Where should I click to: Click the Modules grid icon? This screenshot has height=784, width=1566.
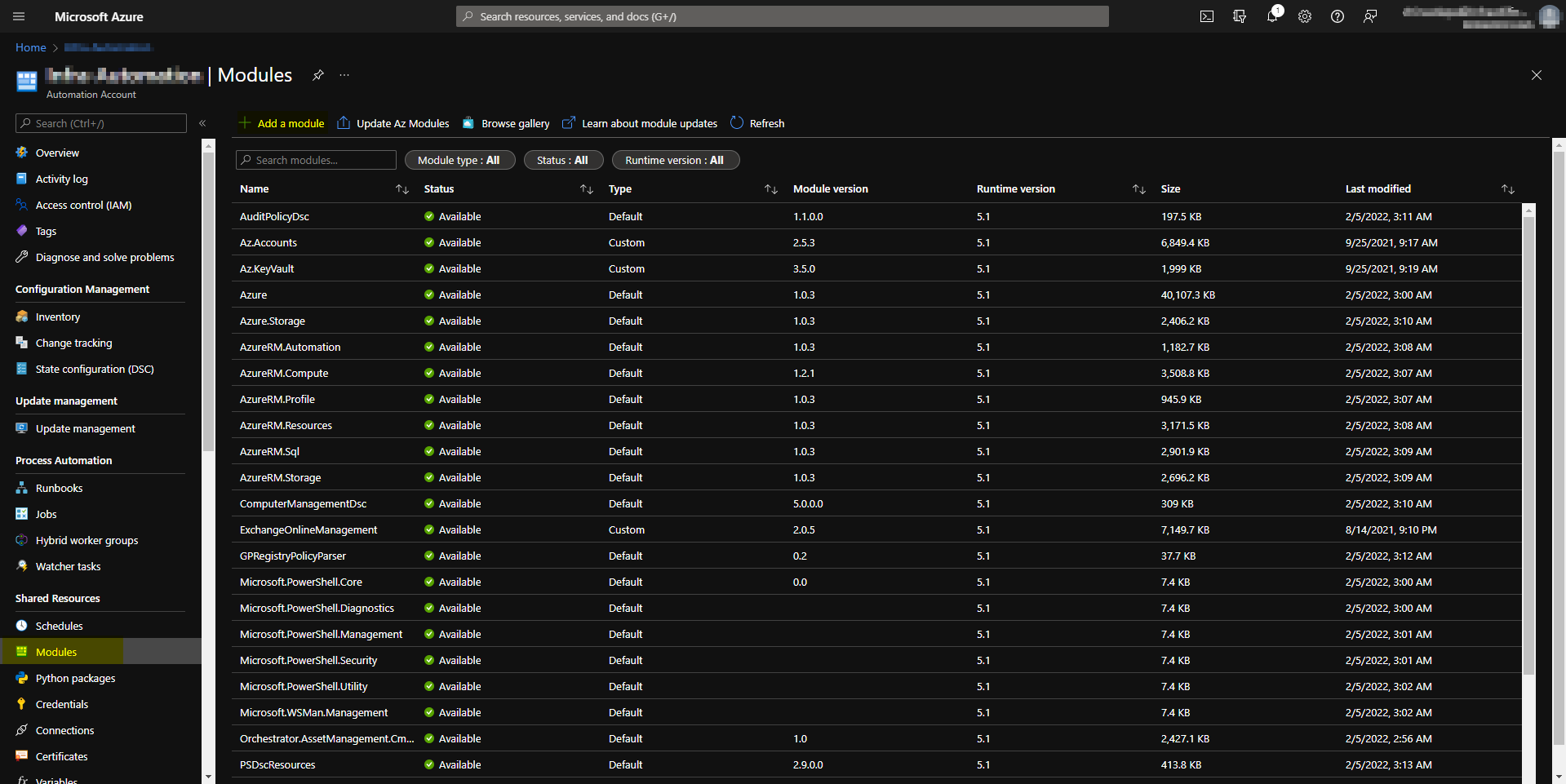(22, 652)
